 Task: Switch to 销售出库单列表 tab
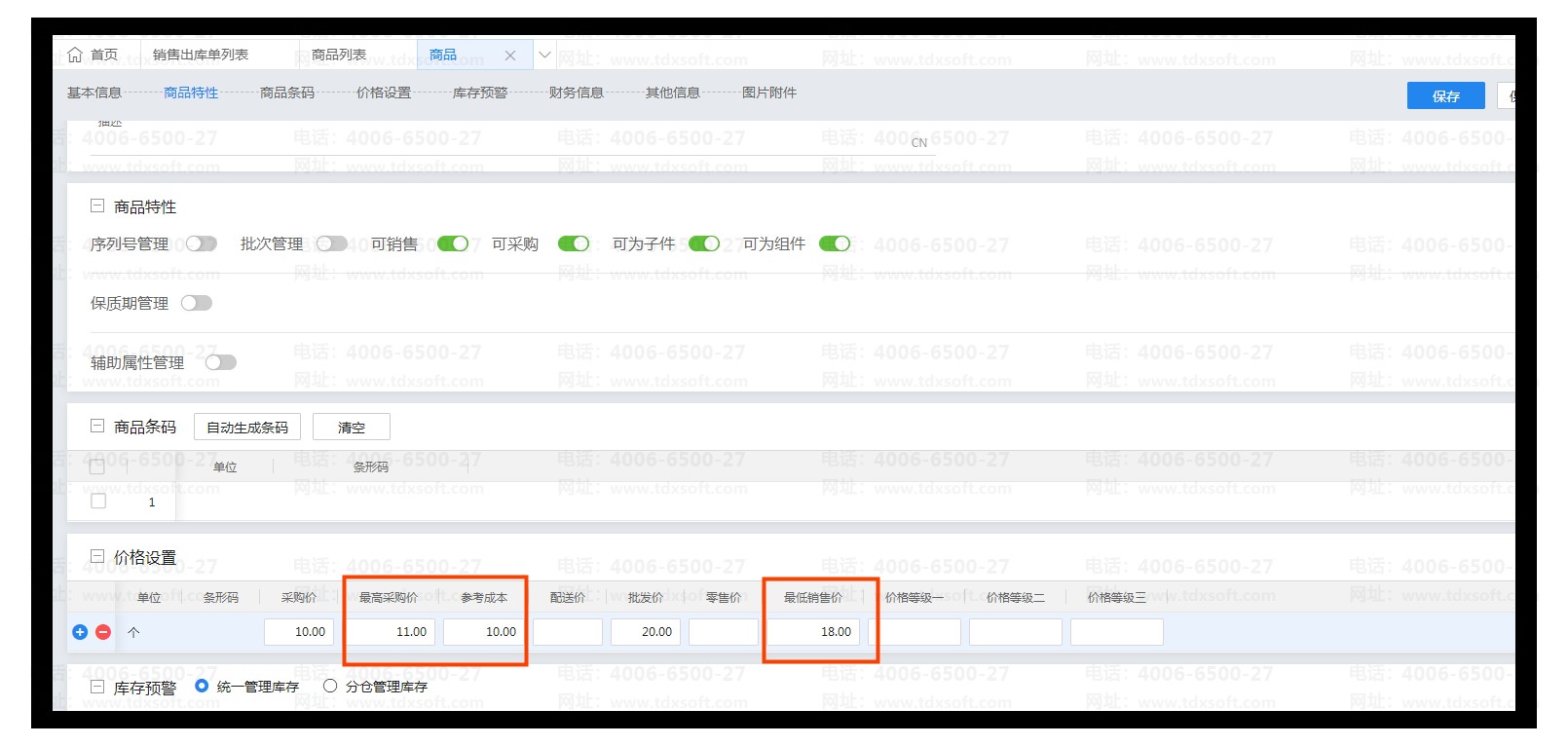[201, 55]
